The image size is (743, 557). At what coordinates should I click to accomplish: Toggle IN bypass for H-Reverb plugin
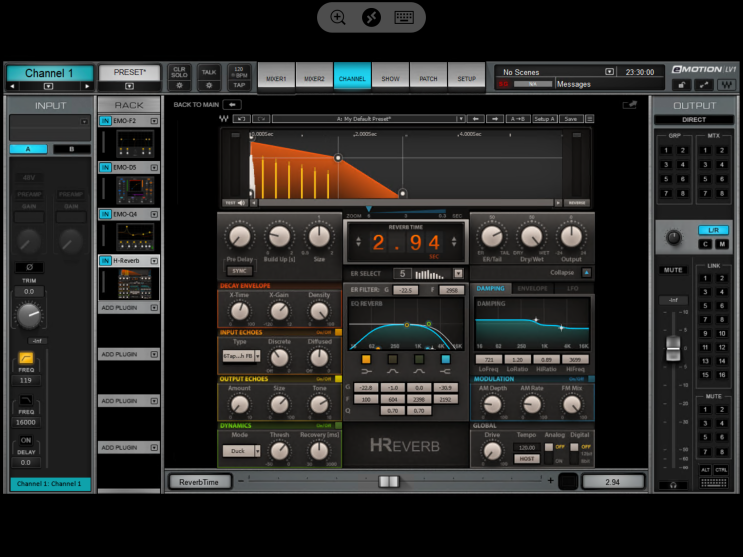coord(105,261)
